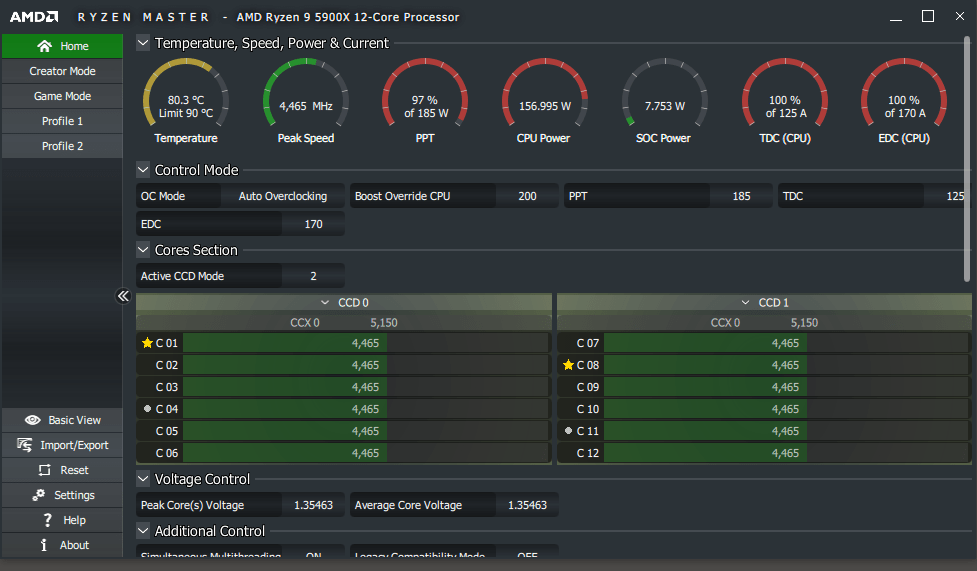The width and height of the screenshot is (977, 571).
Task: Click the gold star on core C 01
Action: pyautogui.click(x=147, y=343)
